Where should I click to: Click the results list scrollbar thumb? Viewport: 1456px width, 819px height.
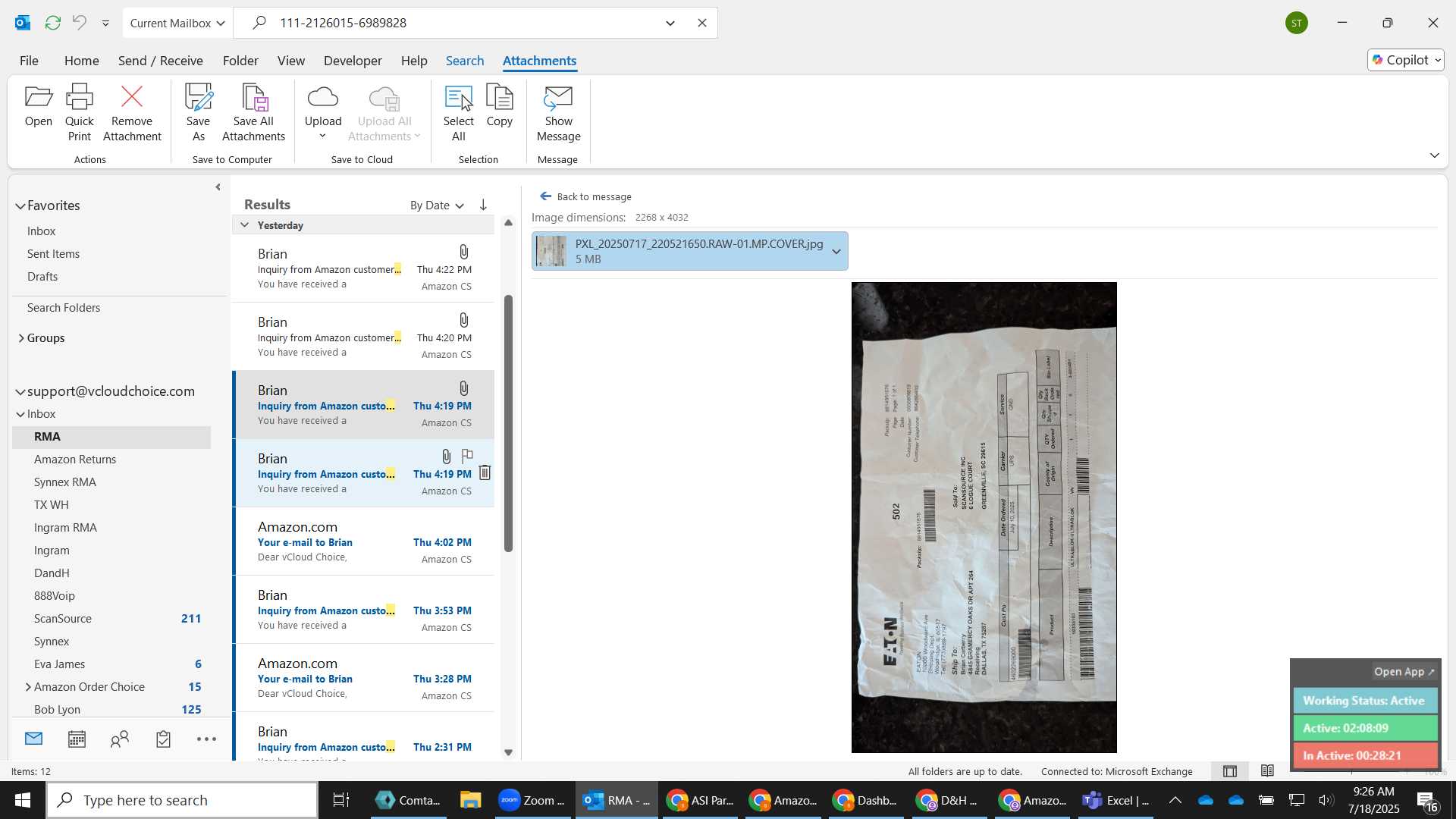click(508, 423)
